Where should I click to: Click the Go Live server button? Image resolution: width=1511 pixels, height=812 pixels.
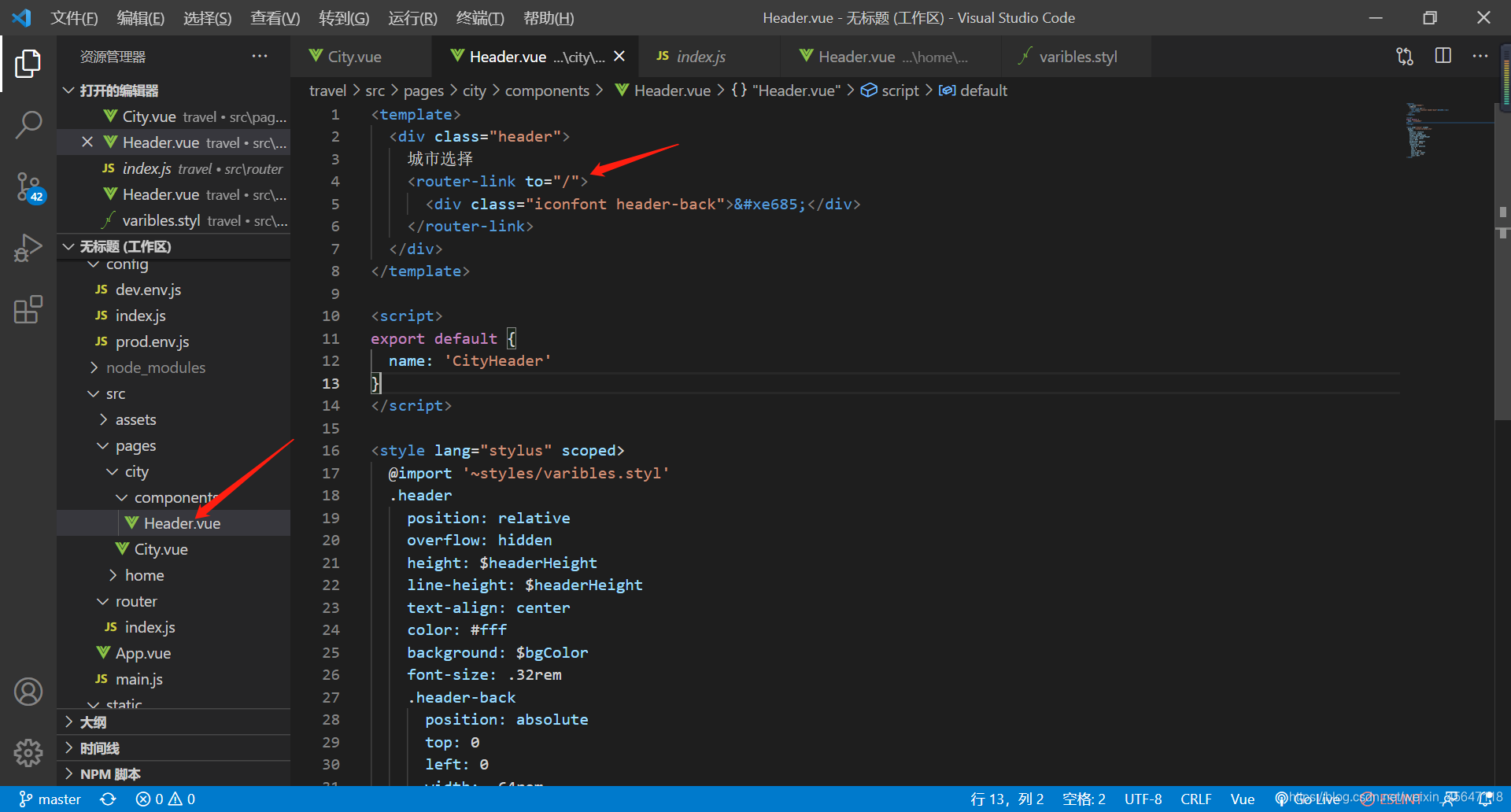(1308, 799)
